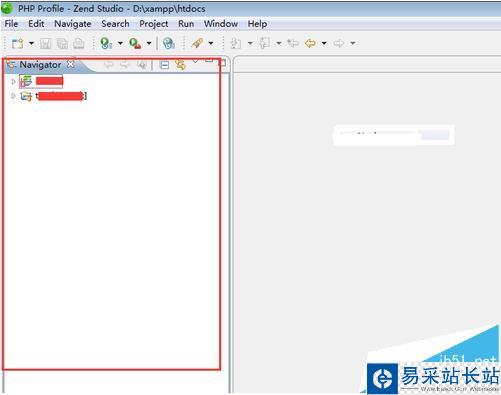Image resolution: width=501 pixels, height=395 pixels.
Task: Open the Navigate menu
Action: point(73,24)
